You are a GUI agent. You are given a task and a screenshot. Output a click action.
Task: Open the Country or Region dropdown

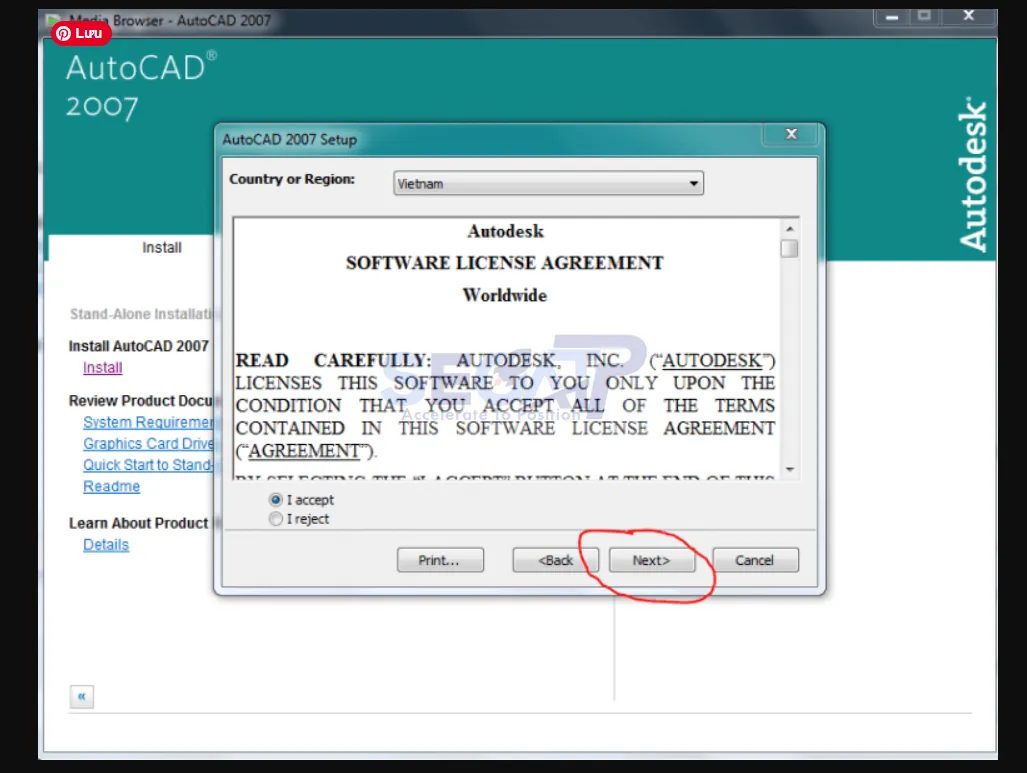click(694, 183)
